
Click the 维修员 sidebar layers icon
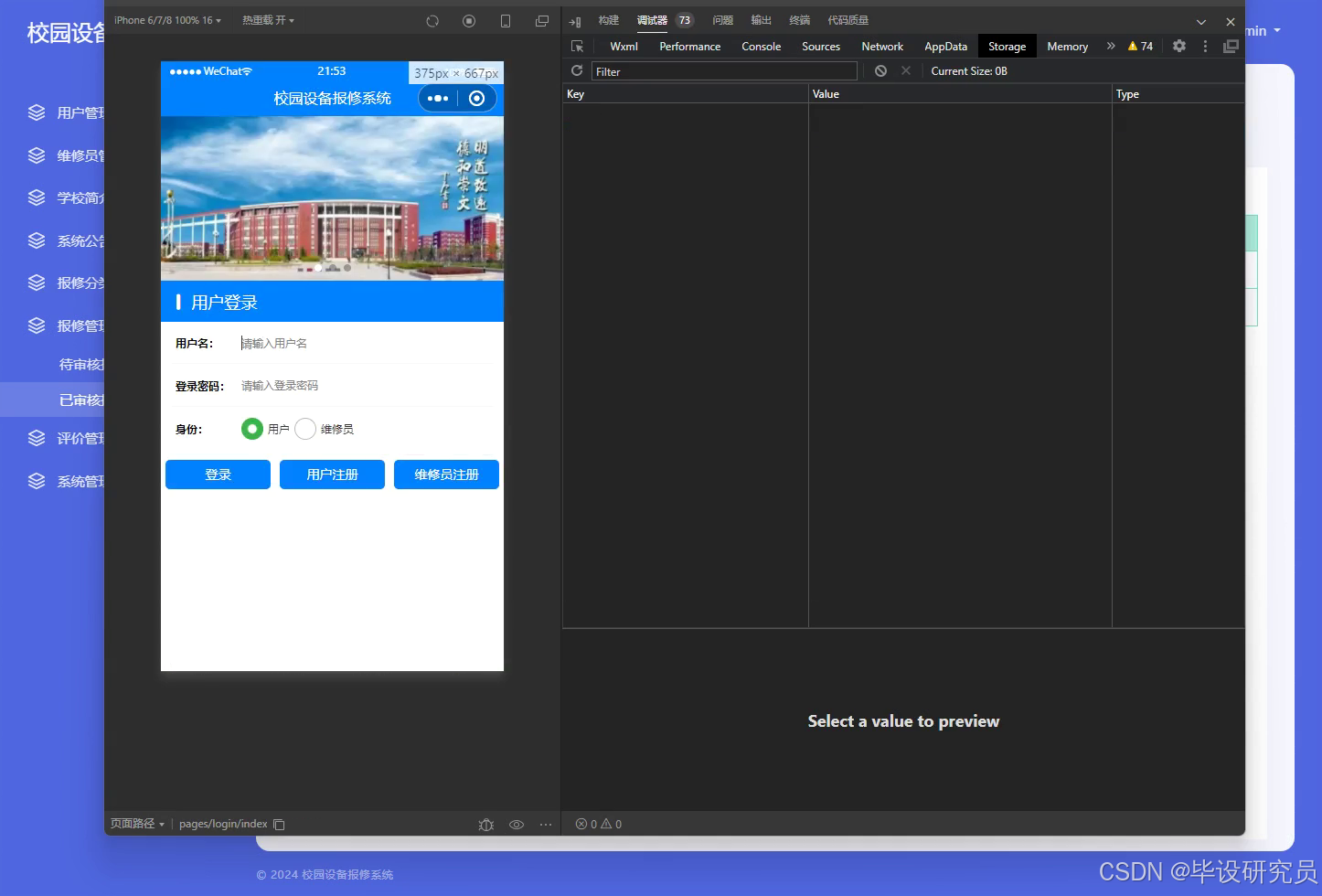pos(37,155)
